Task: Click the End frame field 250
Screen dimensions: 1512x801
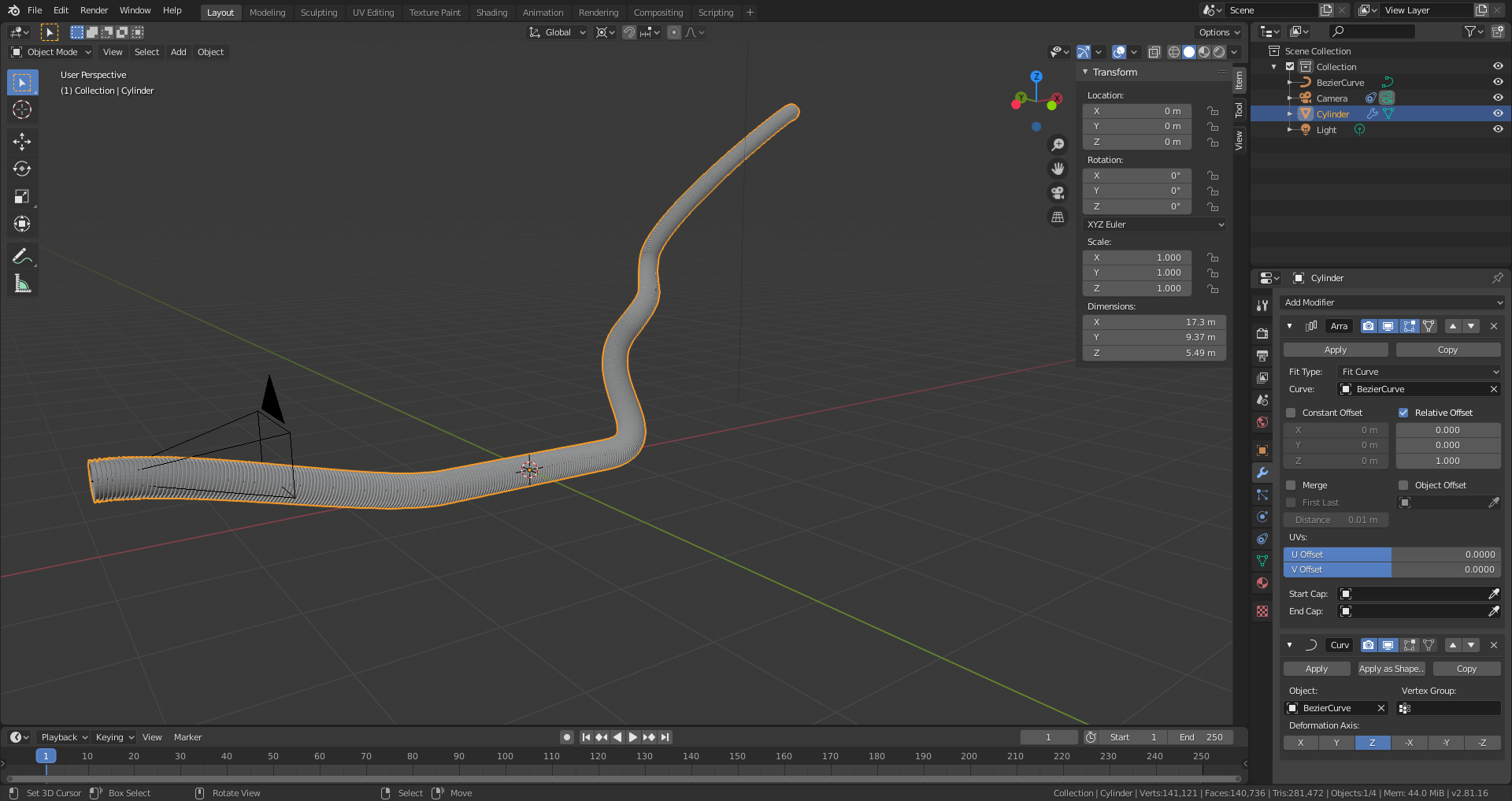Action: point(1201,737)
